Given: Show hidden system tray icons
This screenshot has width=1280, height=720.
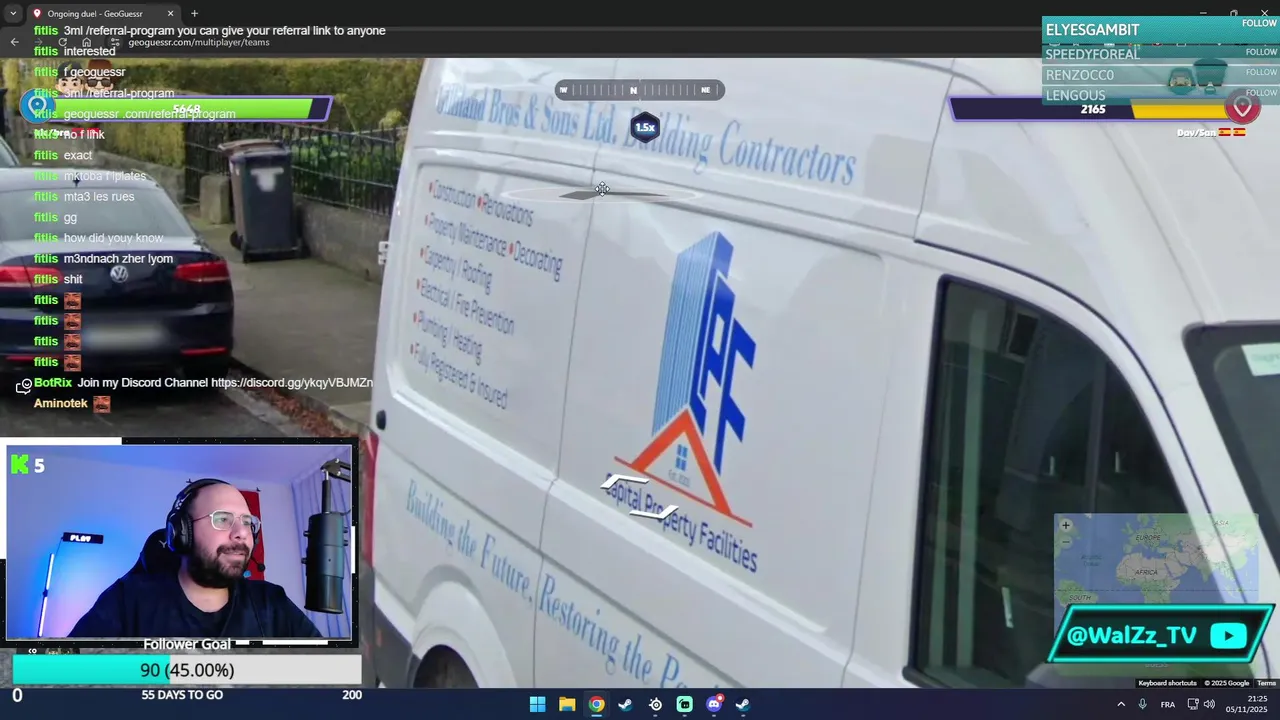Looking at the screenshot, I should click(1120, 704).
